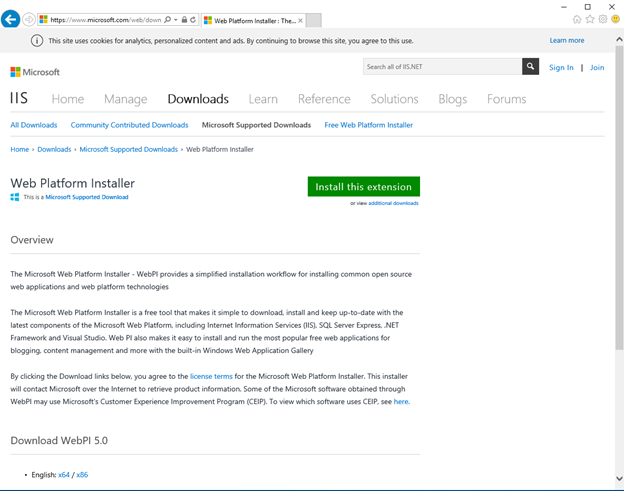Click the smiley feedback icon
Viewport: 624px width, 491px height.
616,19
